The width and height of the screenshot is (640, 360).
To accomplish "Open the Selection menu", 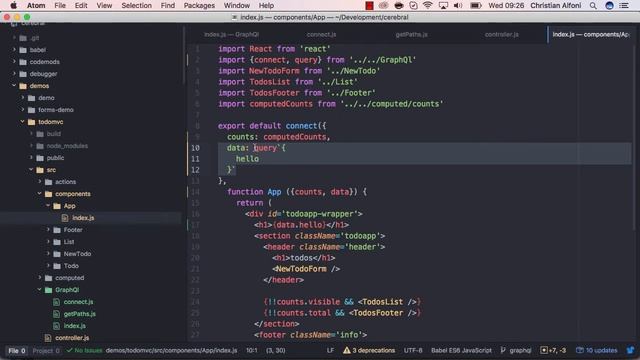I will tap(136, 5).
